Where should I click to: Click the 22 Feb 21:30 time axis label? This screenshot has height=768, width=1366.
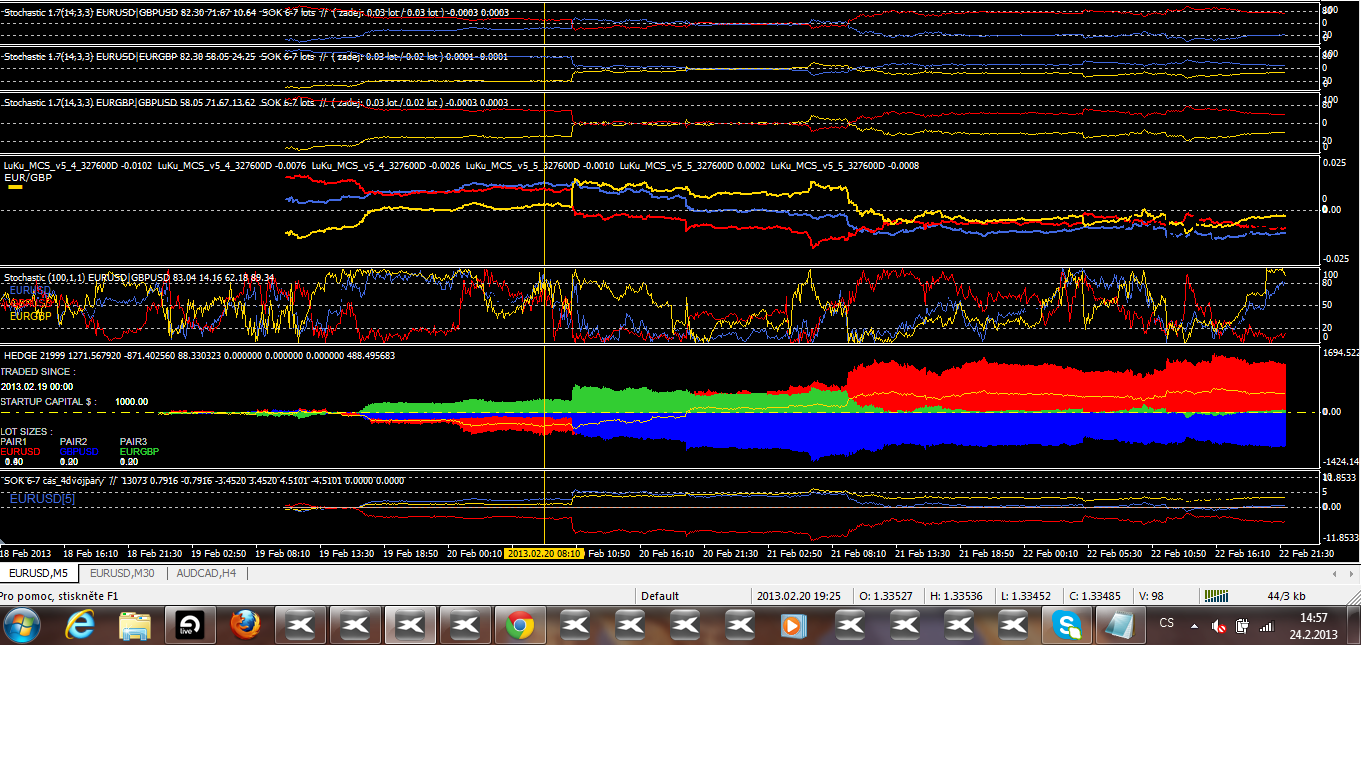coord(1306,553)
